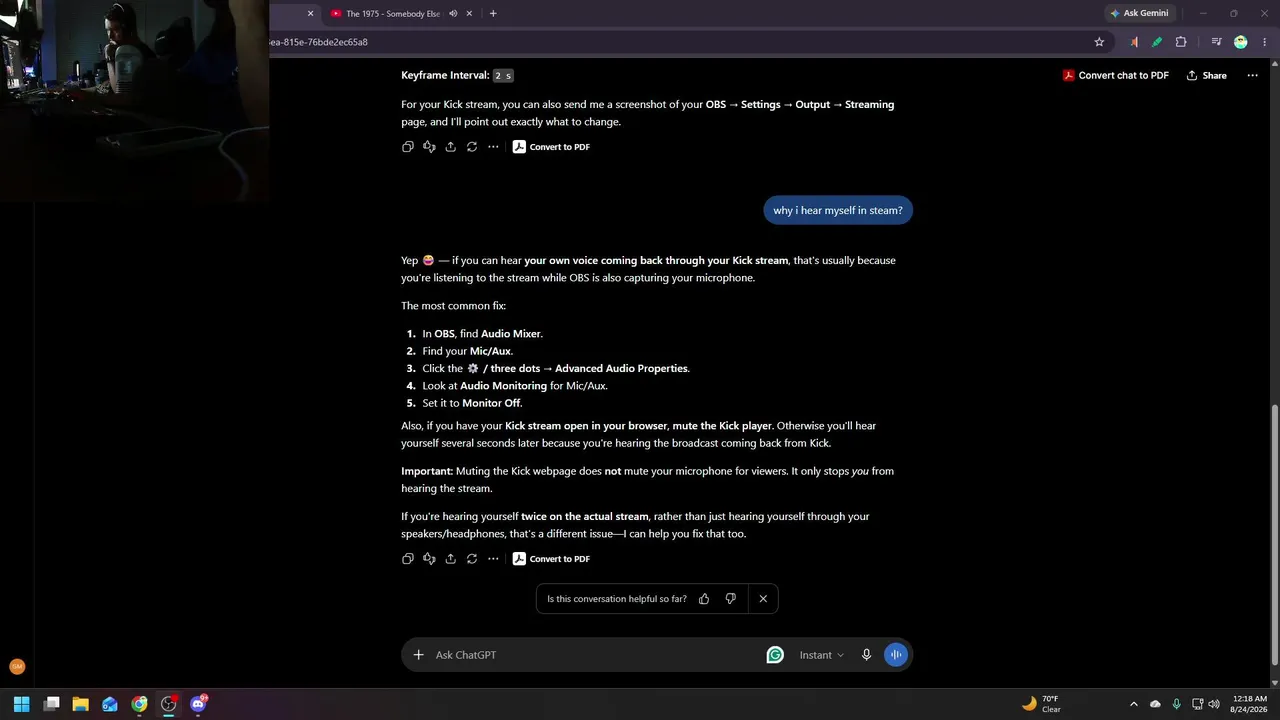Share this ChatGPT conversation
Screen dimensions: 1280x720
(x=1207, y=75)
